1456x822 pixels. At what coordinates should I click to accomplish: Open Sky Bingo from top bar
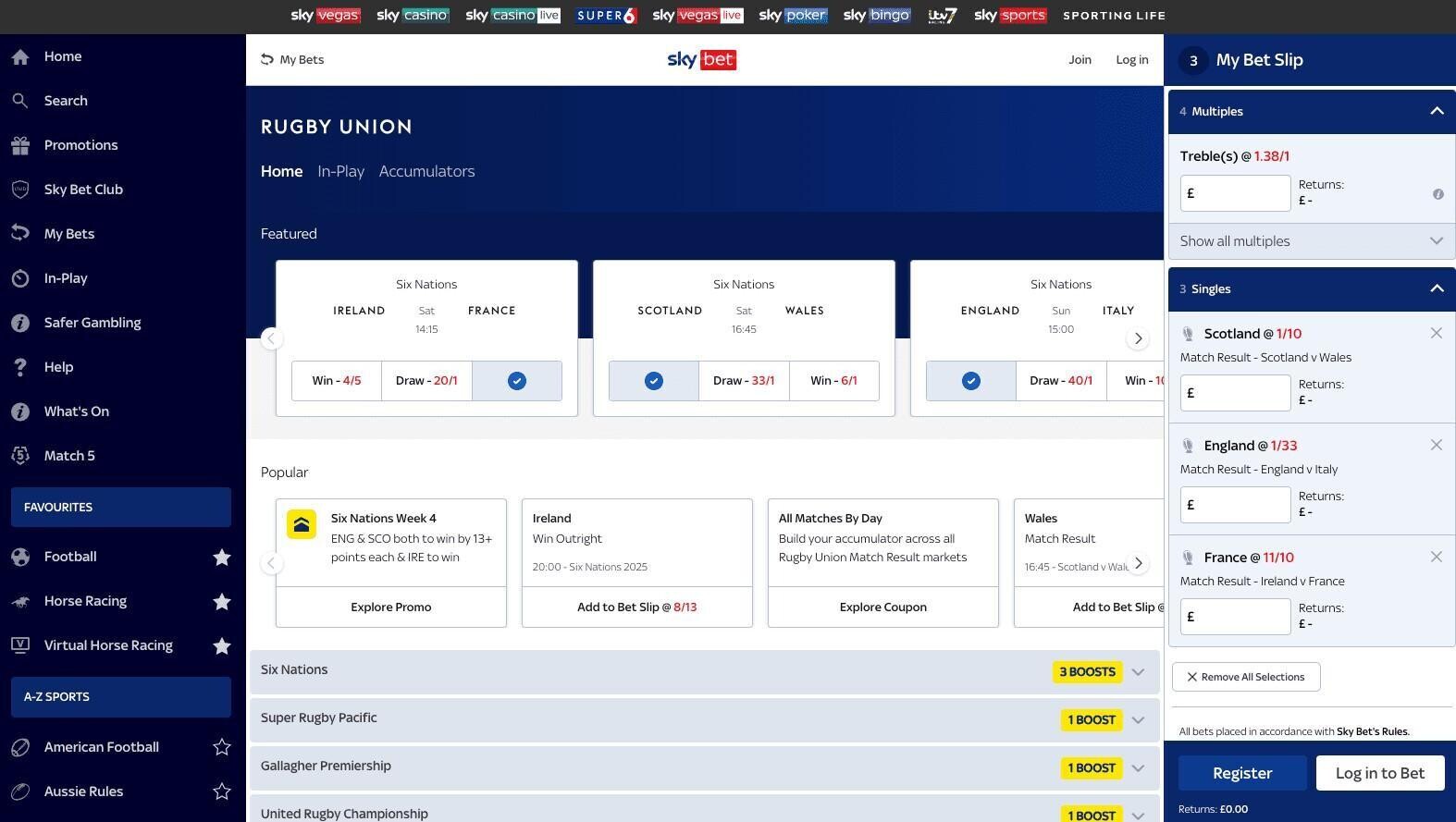click(877, 16)
